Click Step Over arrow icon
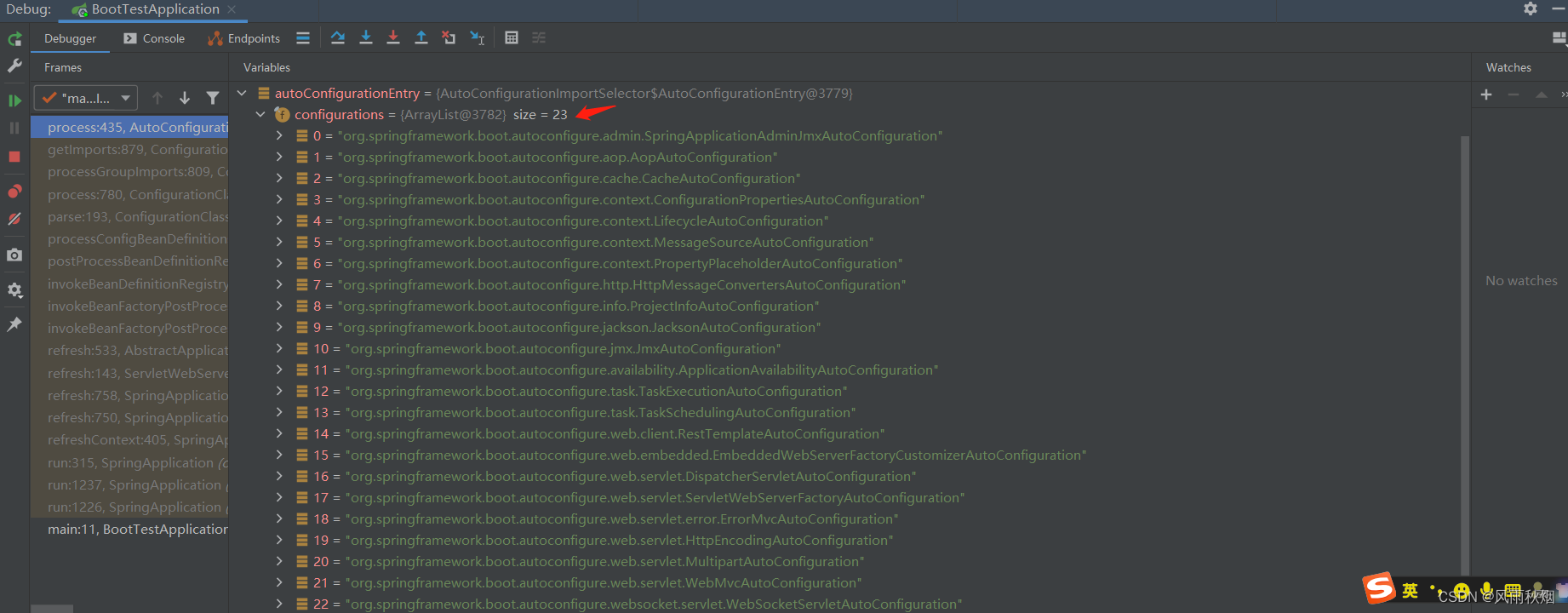The height and width of the screenshot is (613, 1568). click(x=338, y=38)
